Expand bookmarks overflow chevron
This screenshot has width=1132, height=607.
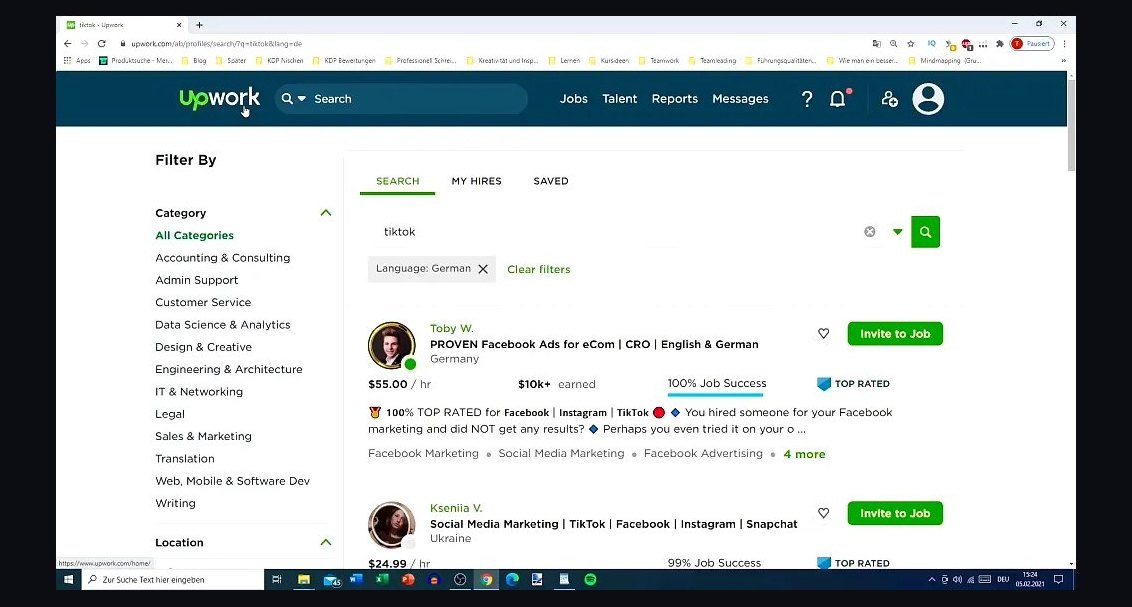[x=1063, y=61]
